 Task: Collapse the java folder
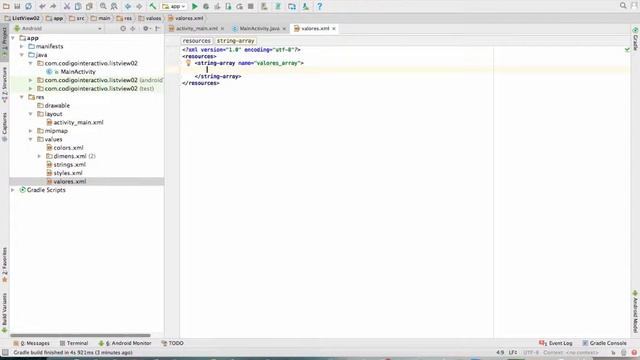click(x=22, y=55)
